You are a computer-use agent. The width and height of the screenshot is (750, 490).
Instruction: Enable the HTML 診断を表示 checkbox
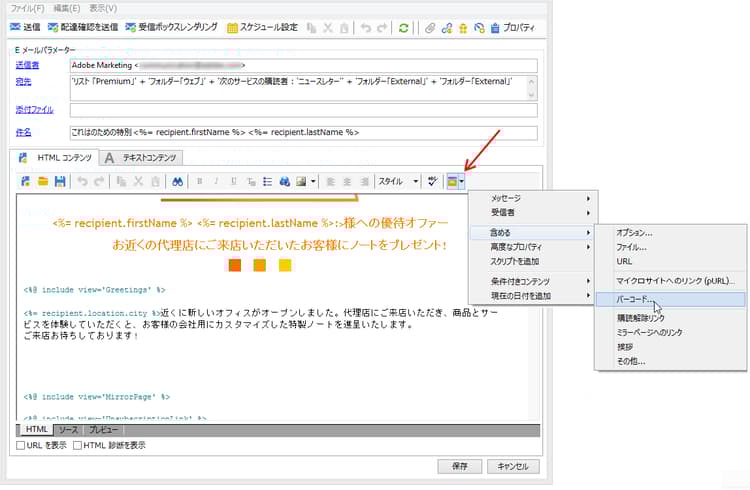click(x=77, y=445)
